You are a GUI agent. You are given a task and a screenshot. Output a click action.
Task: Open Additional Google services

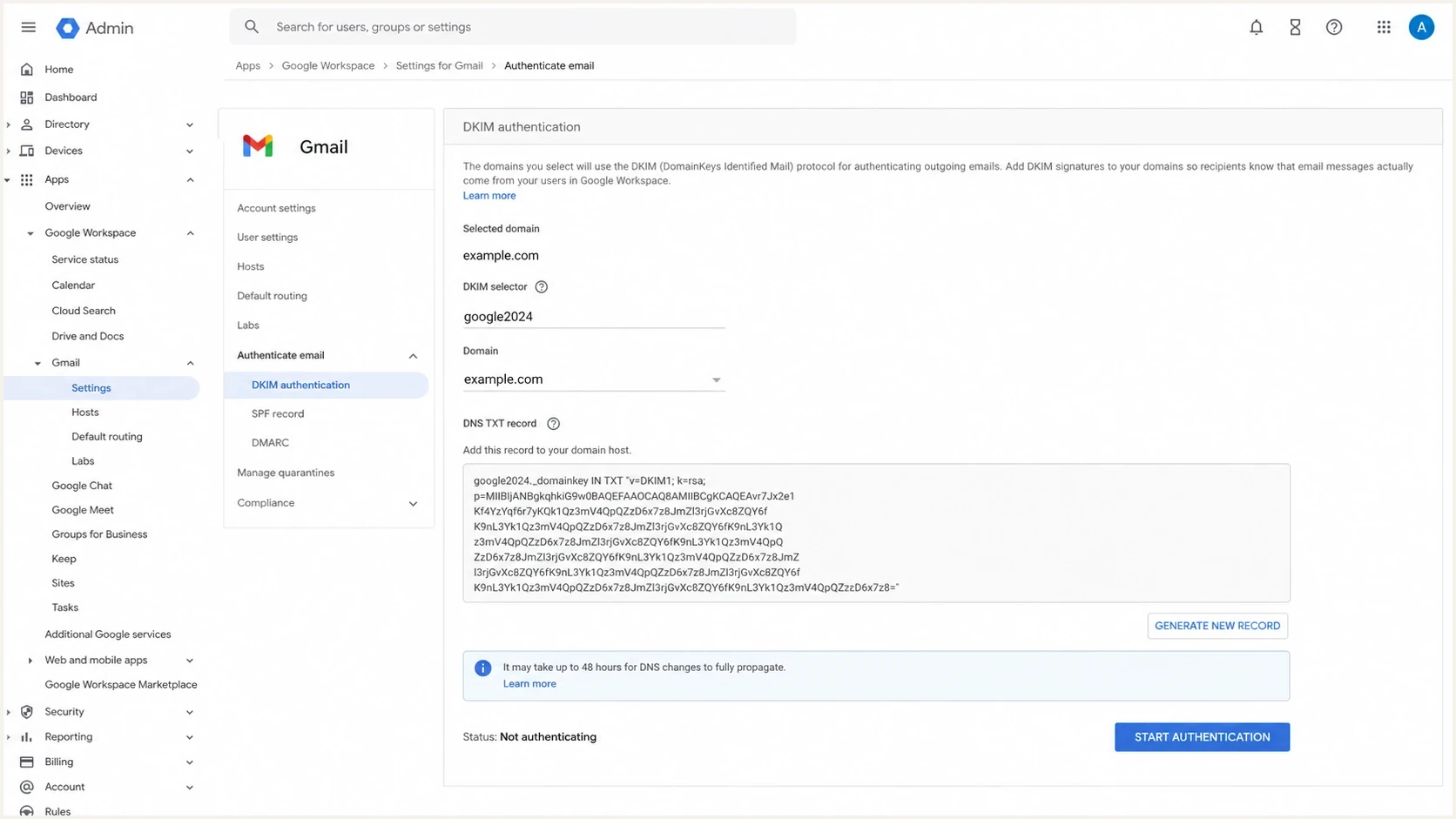108,634
